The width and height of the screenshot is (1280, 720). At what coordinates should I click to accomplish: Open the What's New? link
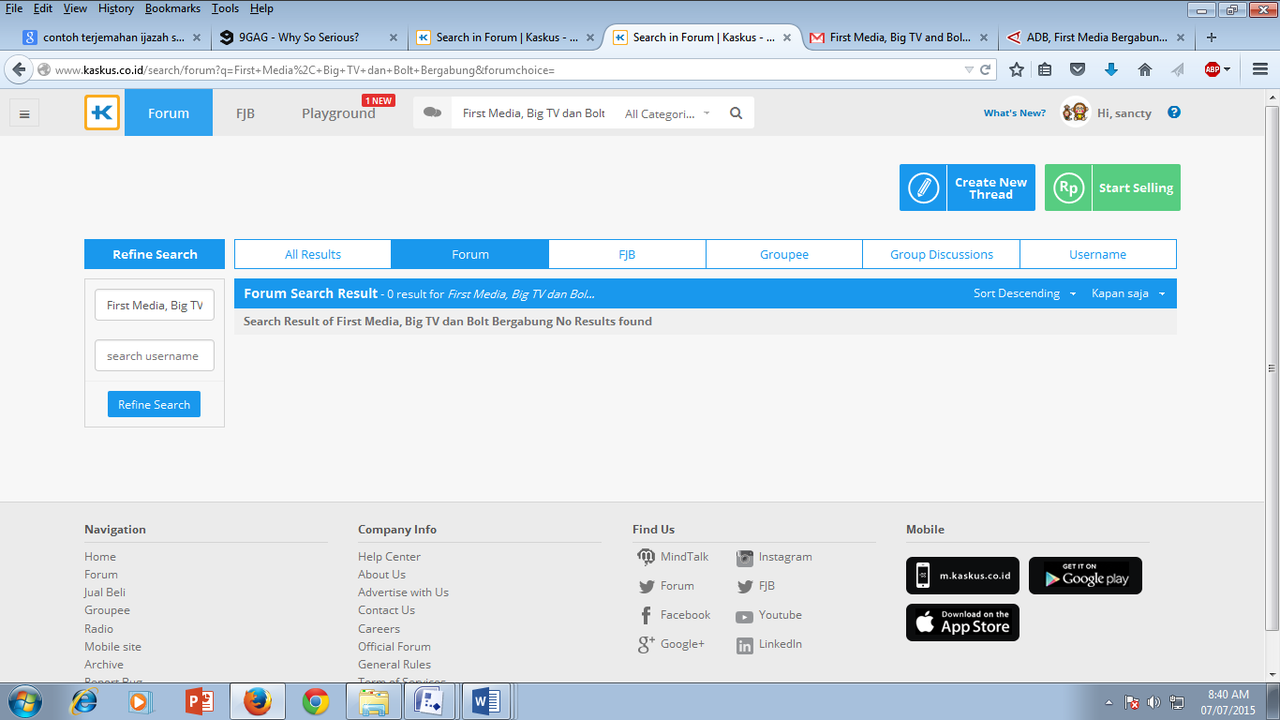1014,113
